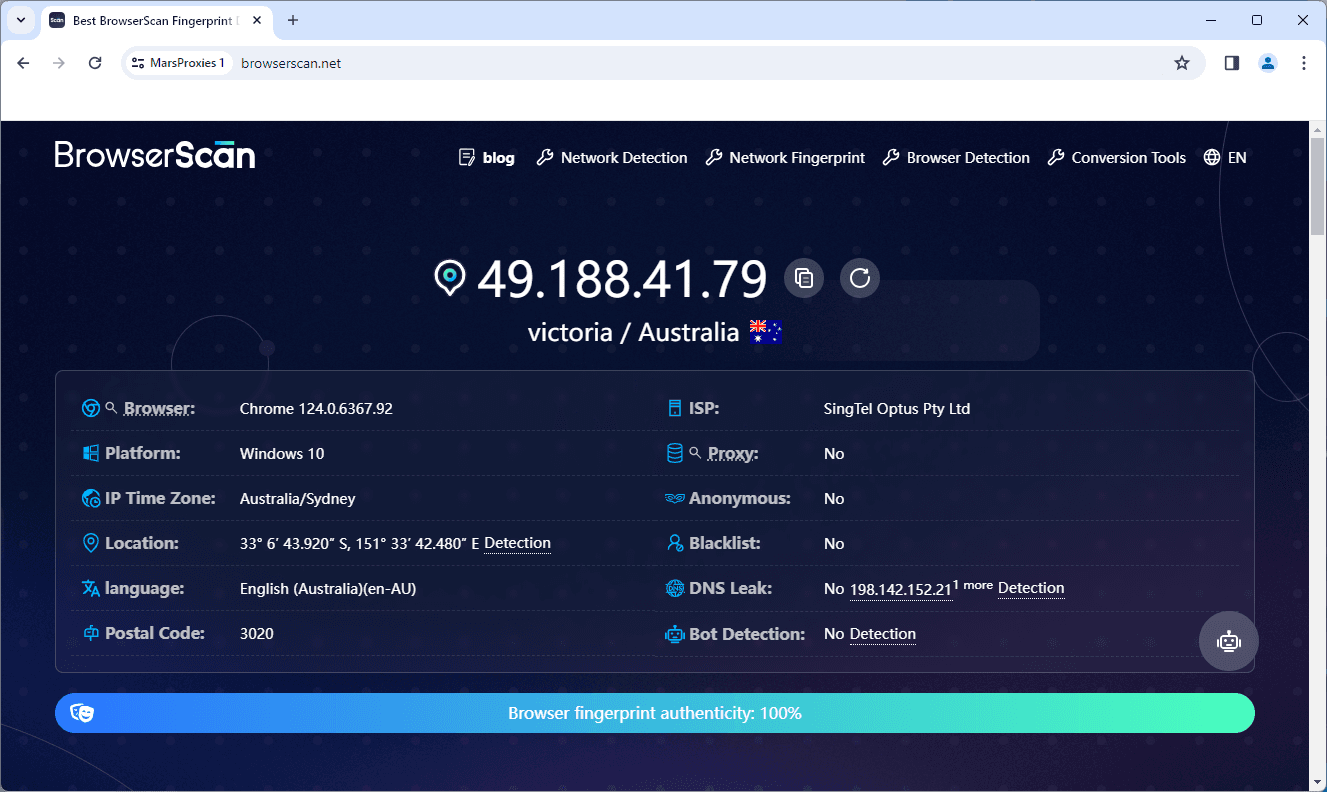Select the Best BrowserScan Fingerprint tab
Image resolution: width=1327 pixels, height=792 pixels.
156,21
